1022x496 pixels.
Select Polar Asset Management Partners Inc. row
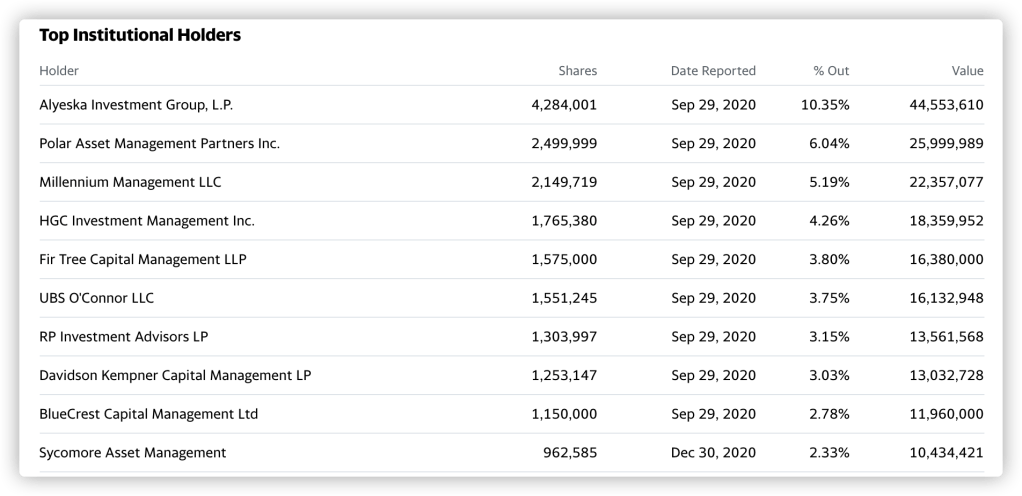(159, 144)
